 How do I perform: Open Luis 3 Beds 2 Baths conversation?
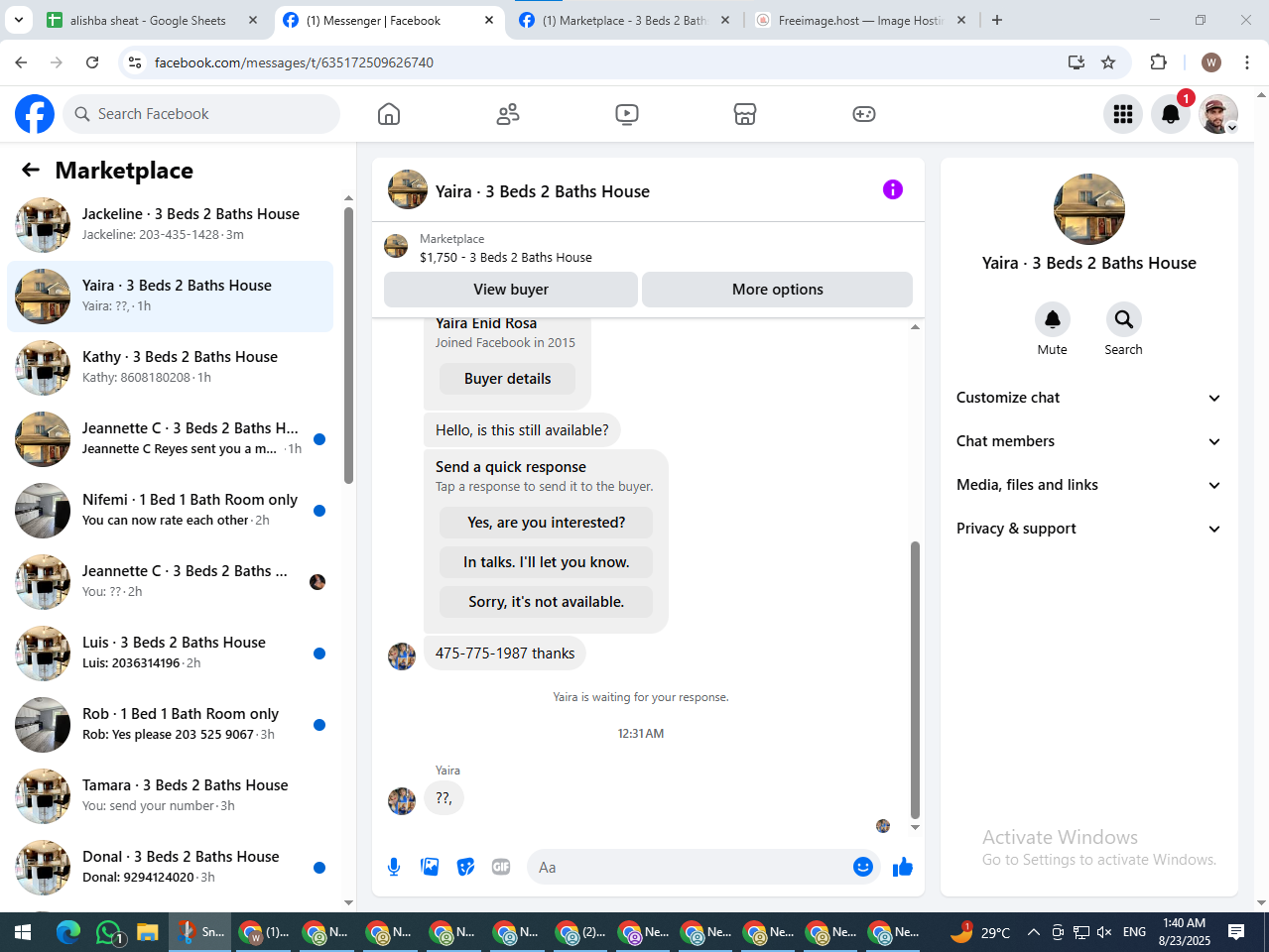(x=171, y=654)
